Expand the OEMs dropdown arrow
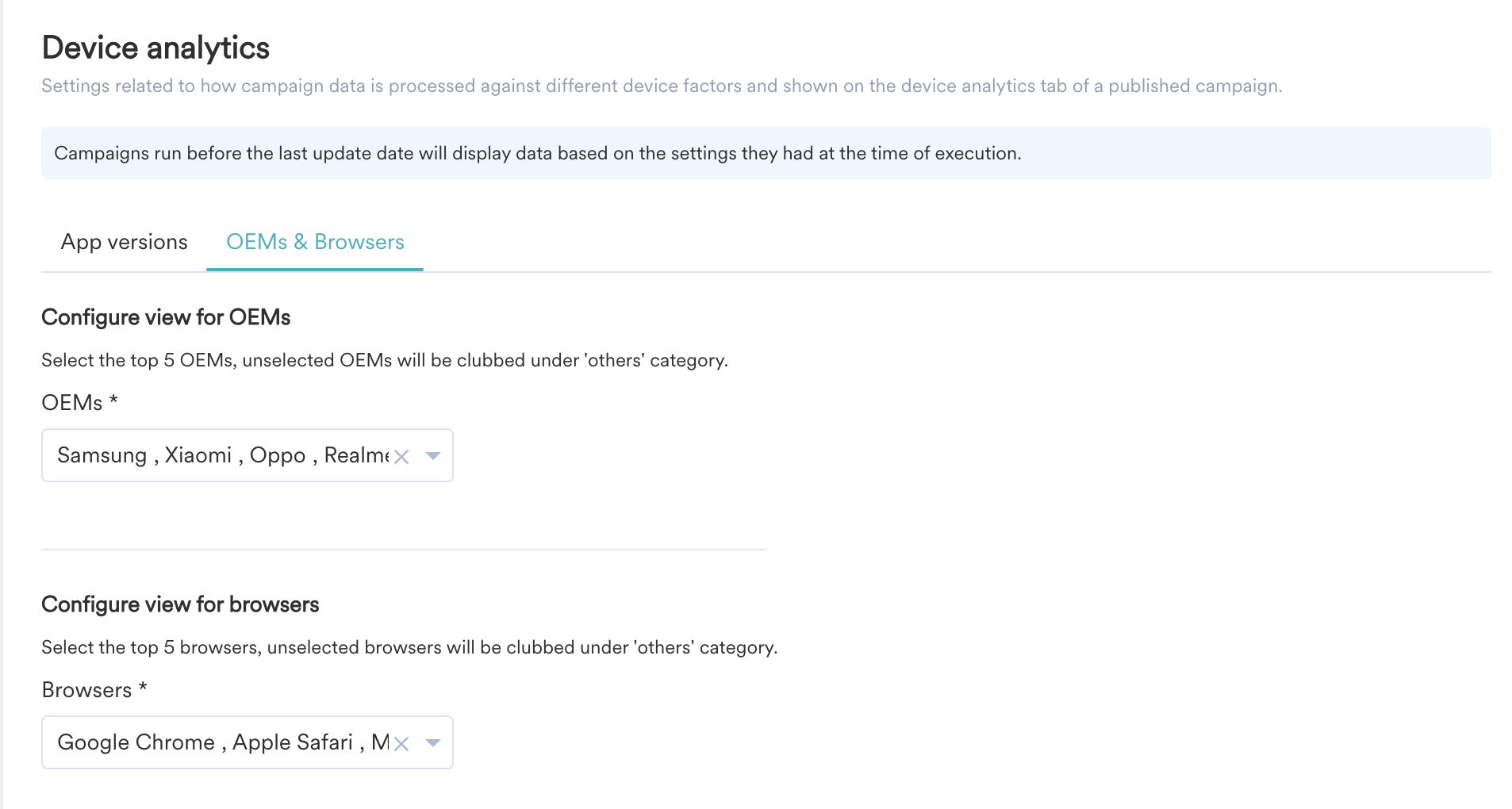 [x=433, y=455]
